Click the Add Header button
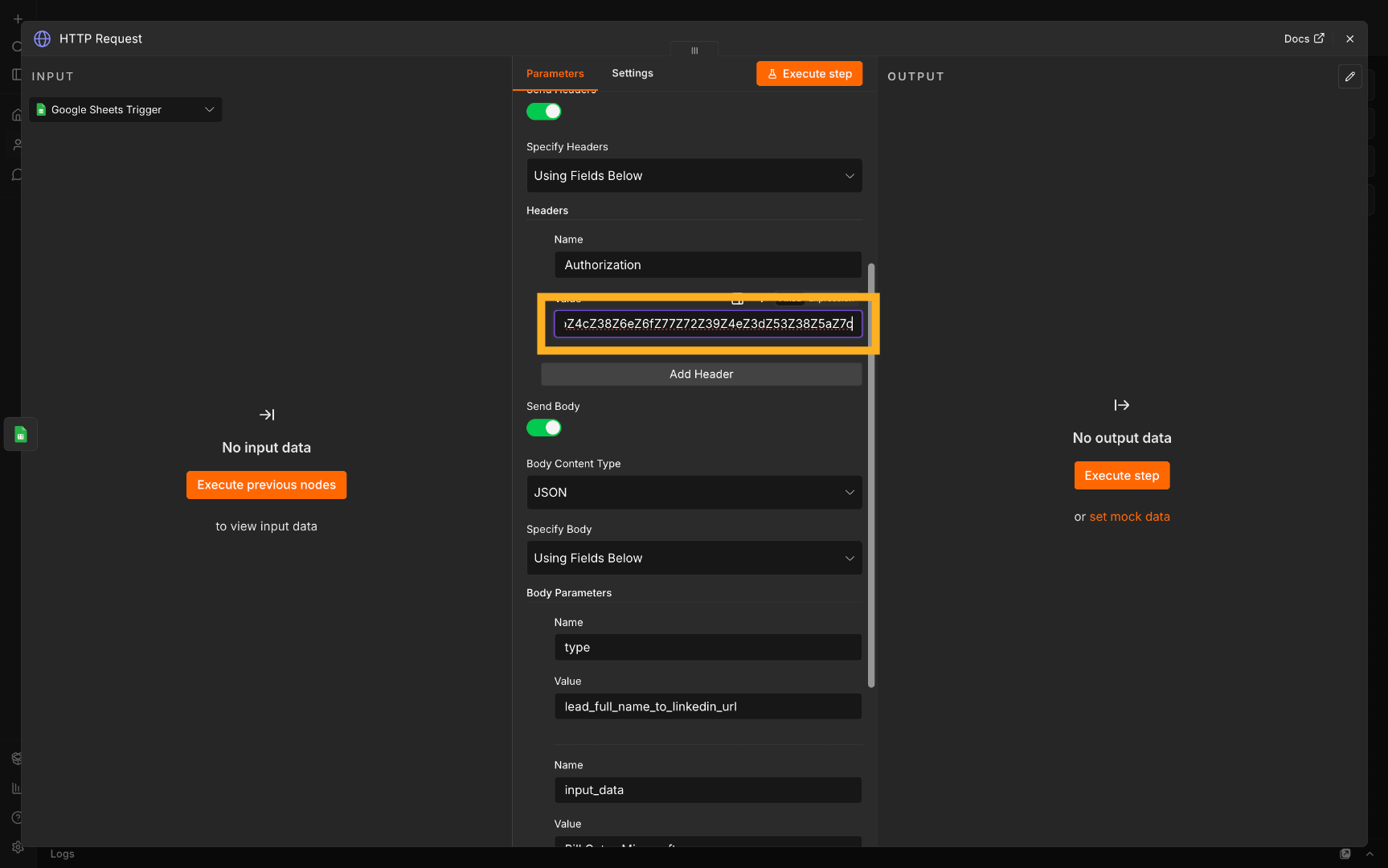Image resolution: width=1388 pixels, height=868 pixels. (702, 374)
